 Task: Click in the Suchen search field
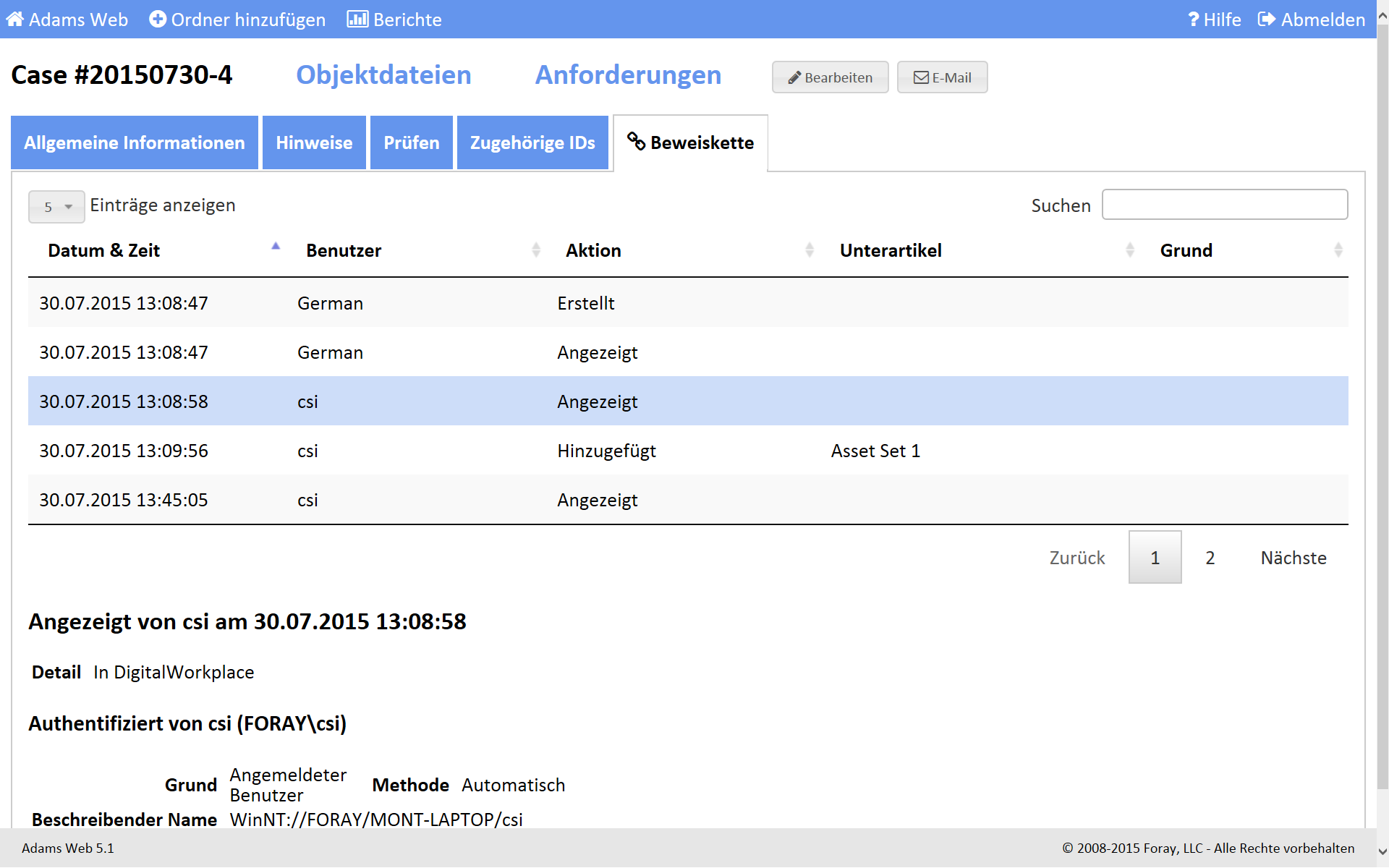[1224, 205]
